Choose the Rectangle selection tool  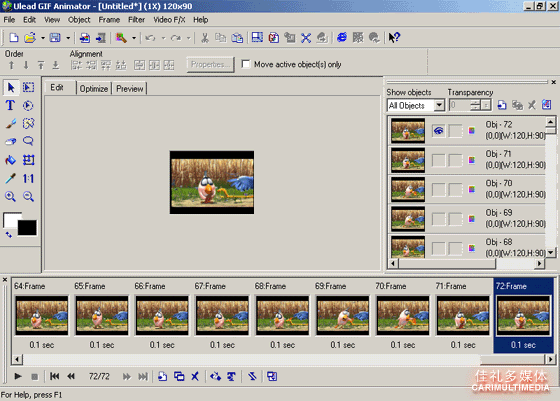(29, 87)
